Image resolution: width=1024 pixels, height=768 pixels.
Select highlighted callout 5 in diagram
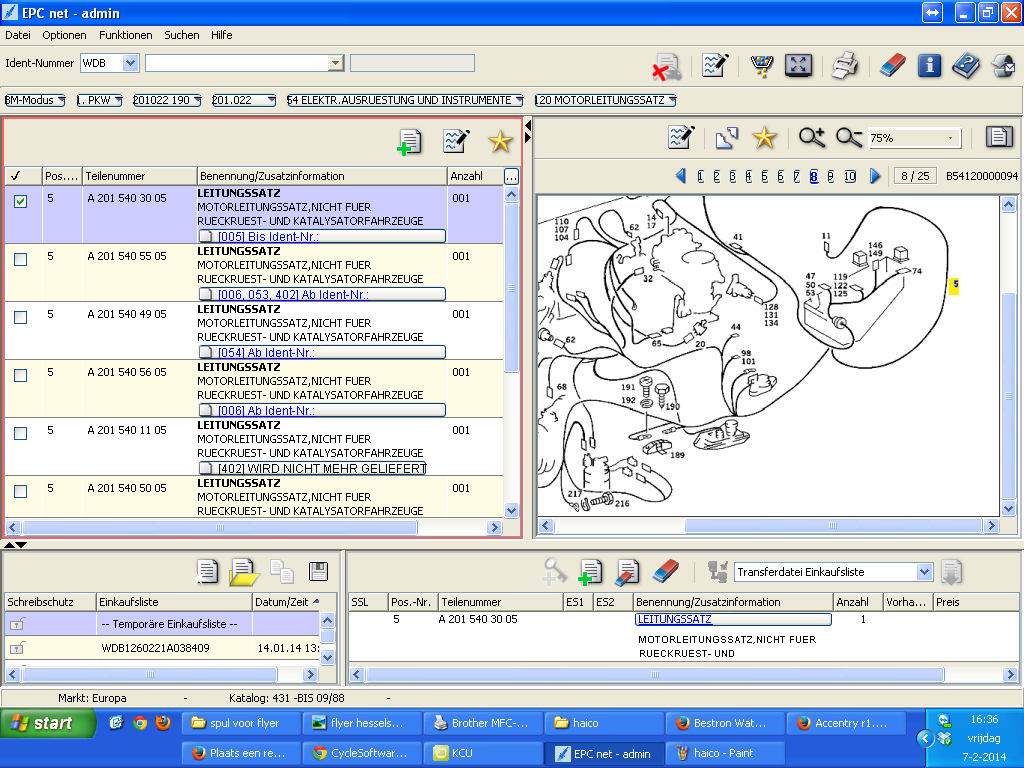click(x=955, y=285)
